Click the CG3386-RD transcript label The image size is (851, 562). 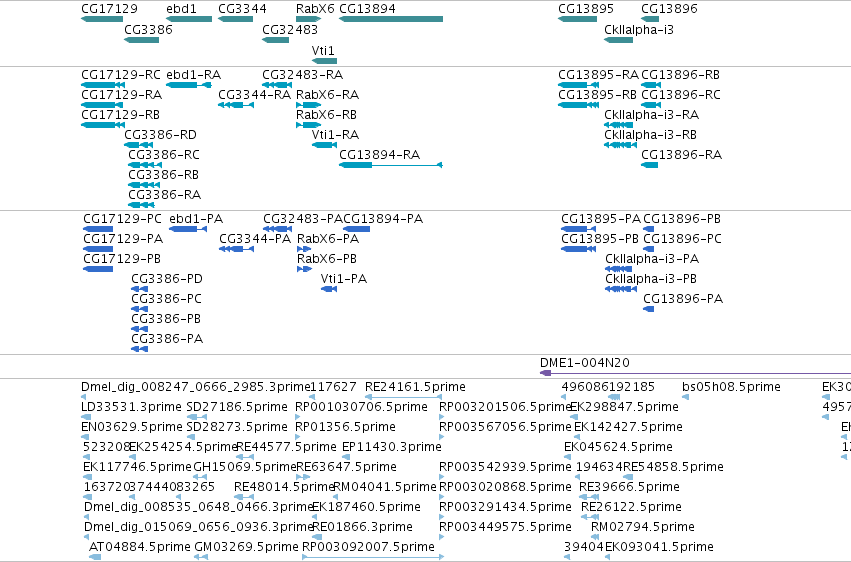pos(161,135)
